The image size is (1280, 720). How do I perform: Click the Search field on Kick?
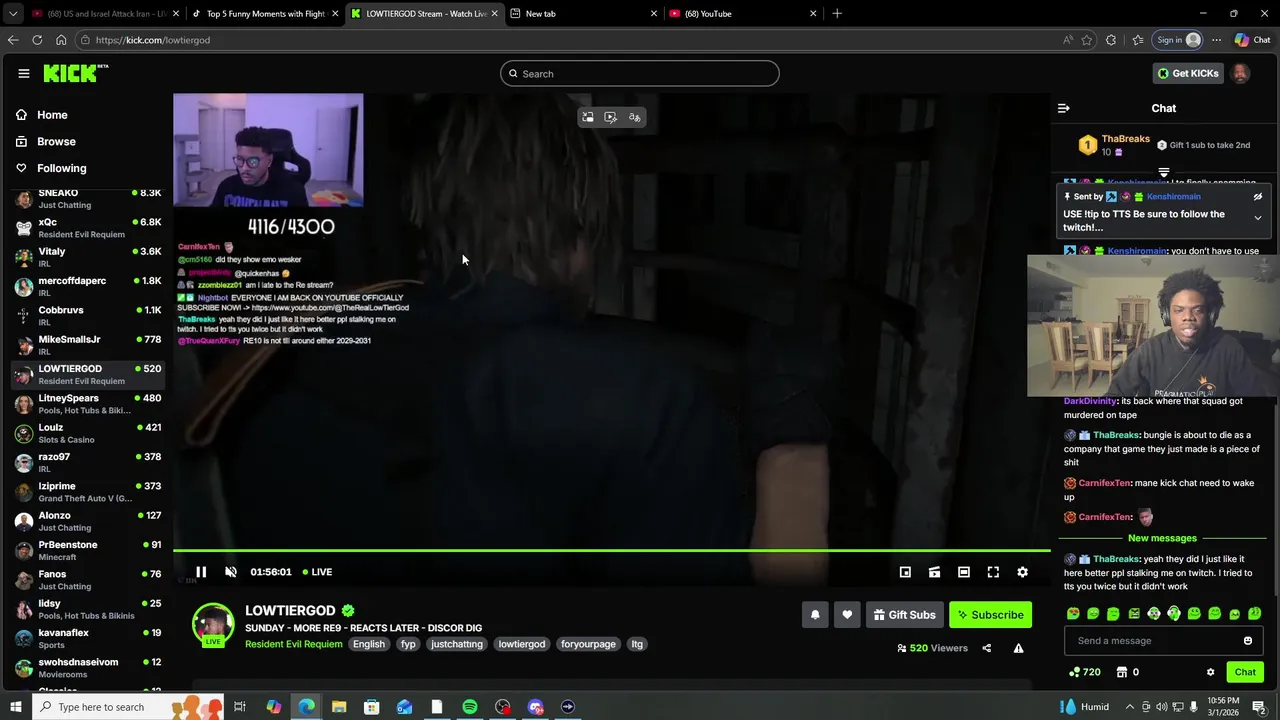click(640, 73)
